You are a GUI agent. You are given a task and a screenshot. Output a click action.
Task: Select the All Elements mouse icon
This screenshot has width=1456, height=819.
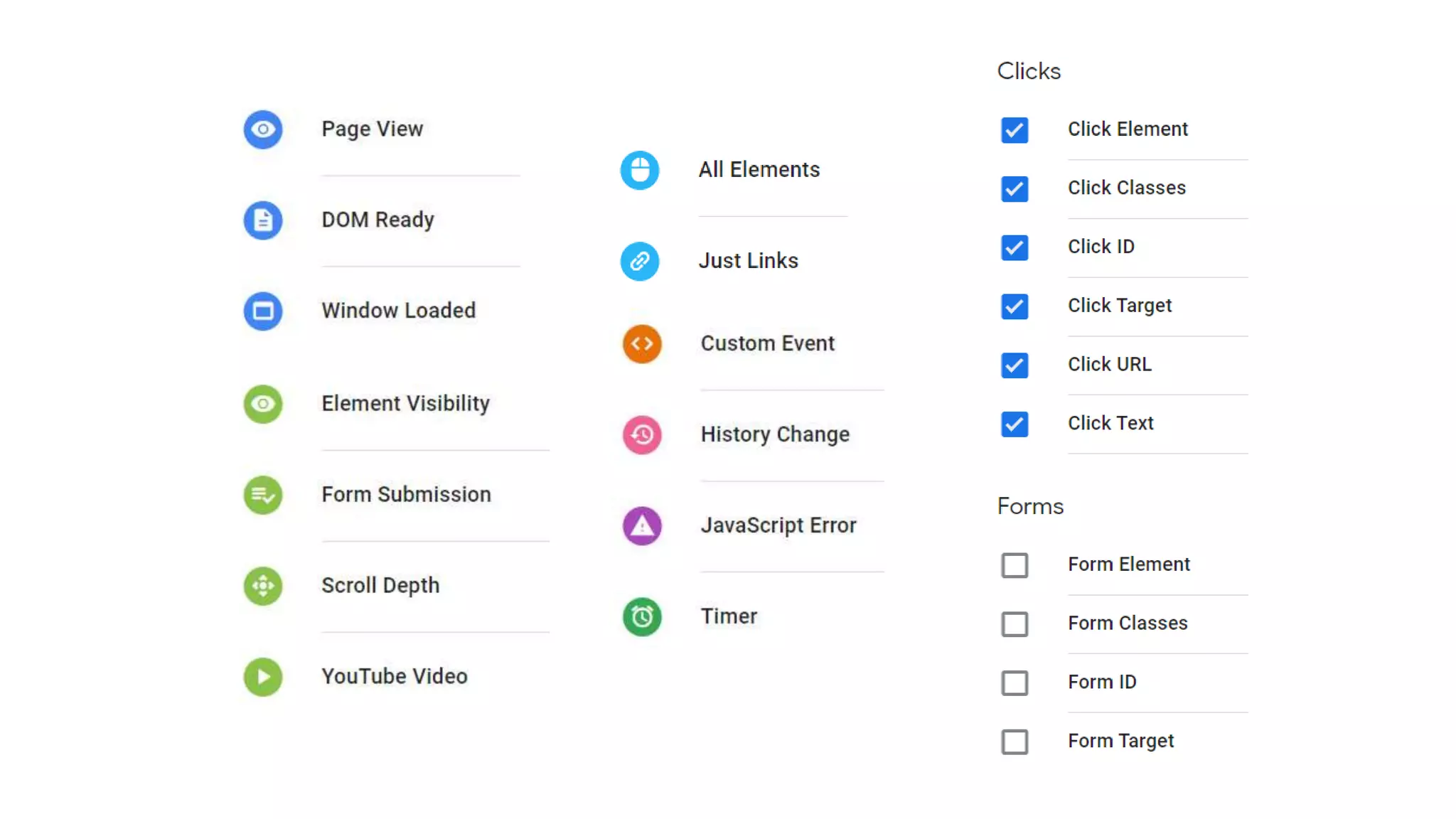(x=640, y=170)
